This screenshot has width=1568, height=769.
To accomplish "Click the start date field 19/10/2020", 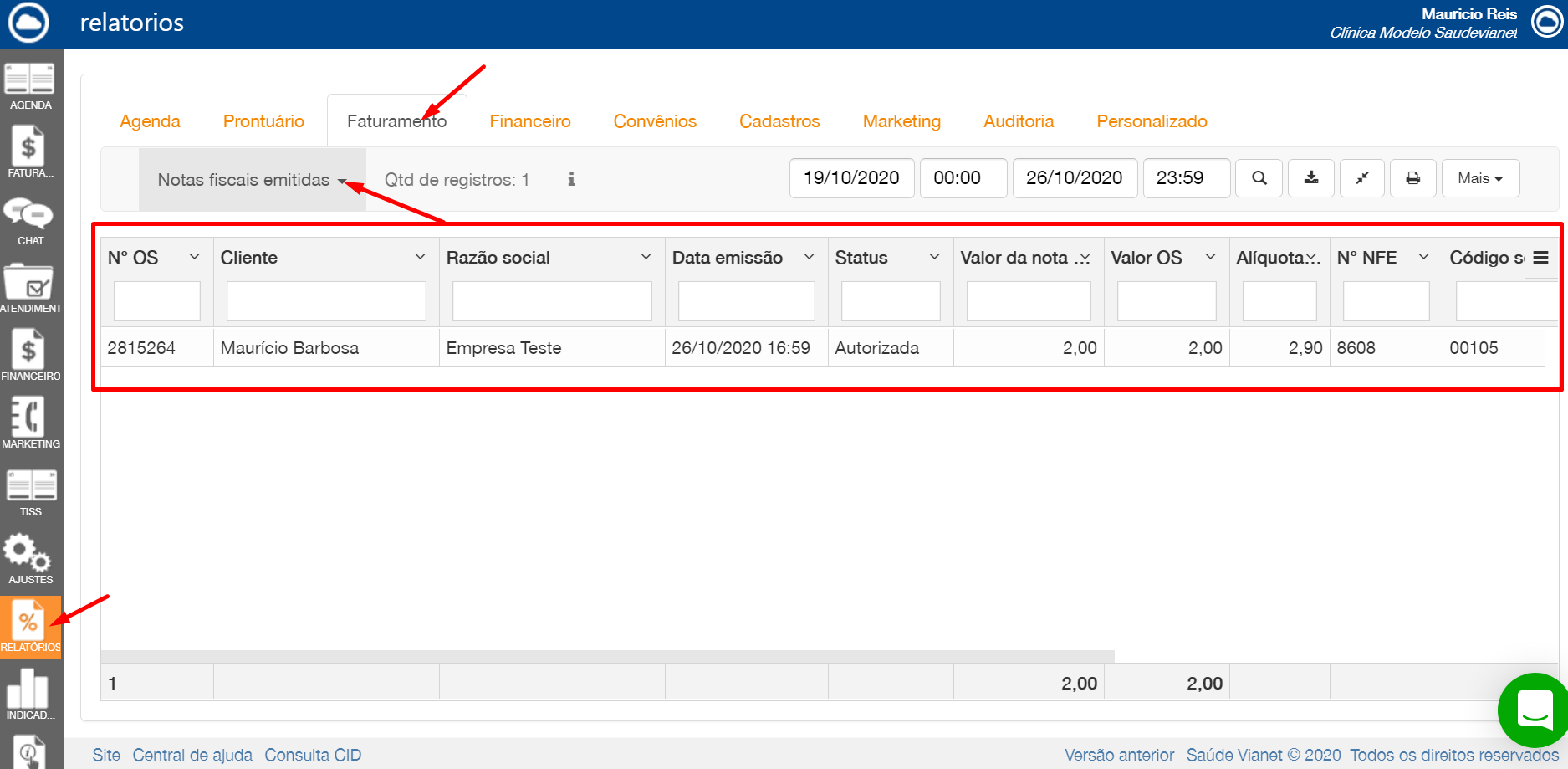I will 851,178.
